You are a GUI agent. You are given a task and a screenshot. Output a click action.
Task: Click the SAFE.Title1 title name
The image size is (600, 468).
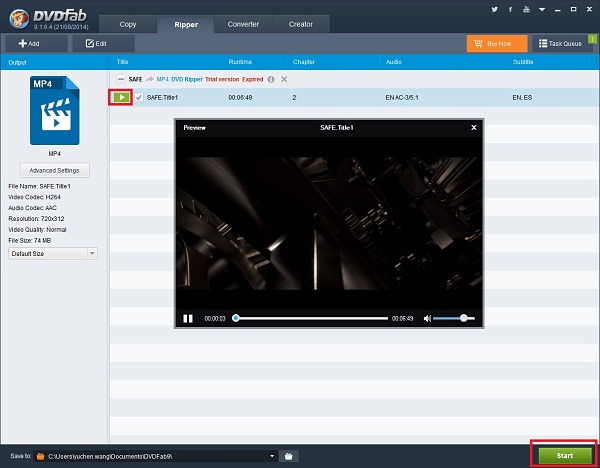pos(162,98)
